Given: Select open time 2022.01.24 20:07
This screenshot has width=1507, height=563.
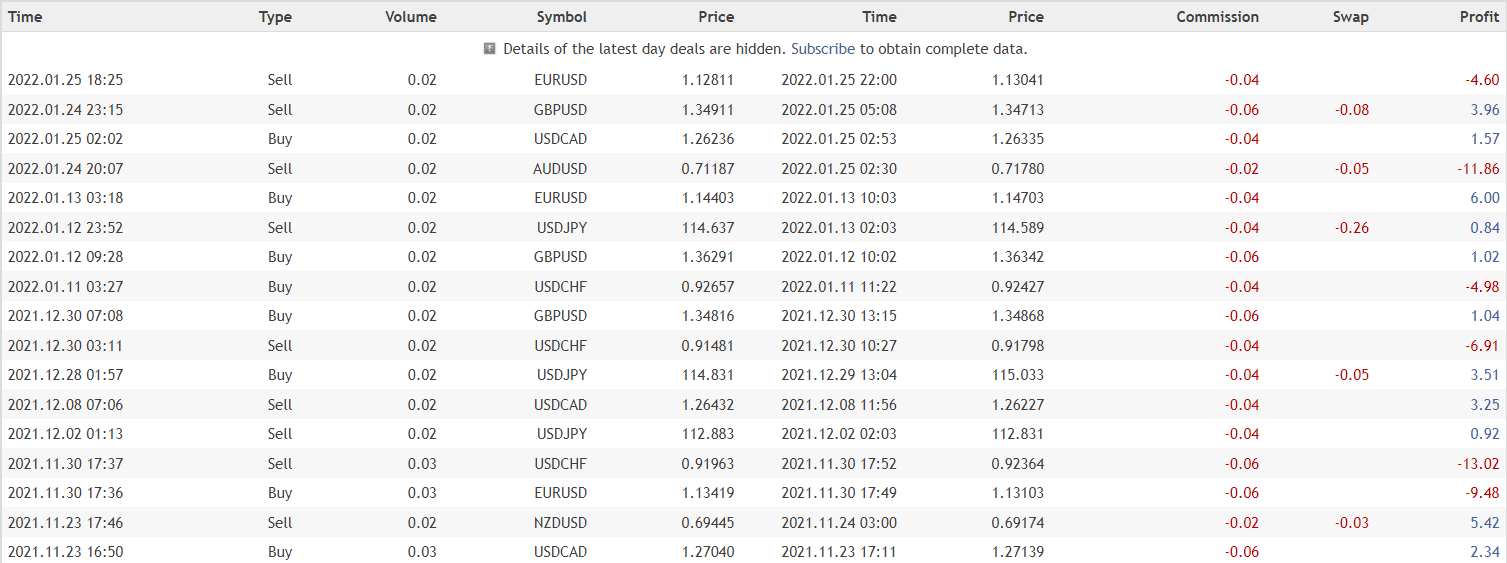Looking at the screenshot, I should tap(65, 169).
